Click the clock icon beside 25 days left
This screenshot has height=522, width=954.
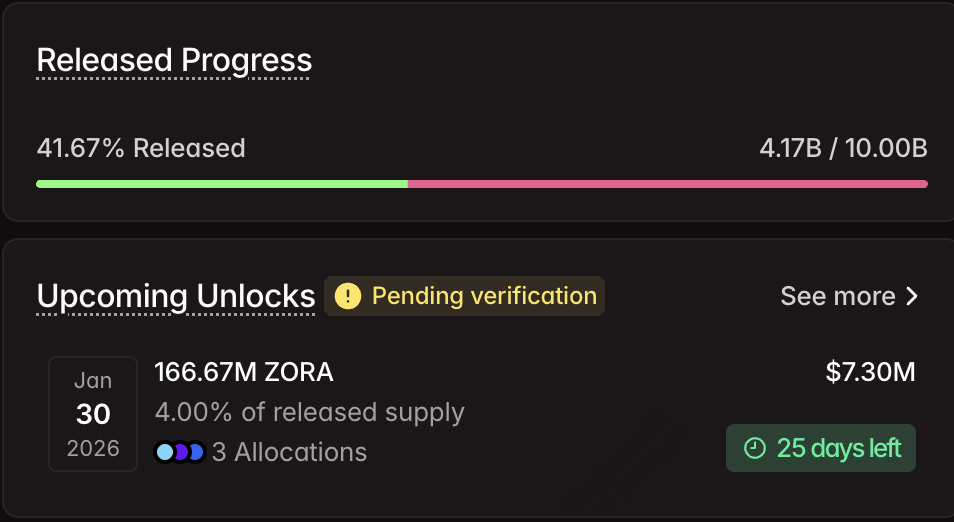755,448
